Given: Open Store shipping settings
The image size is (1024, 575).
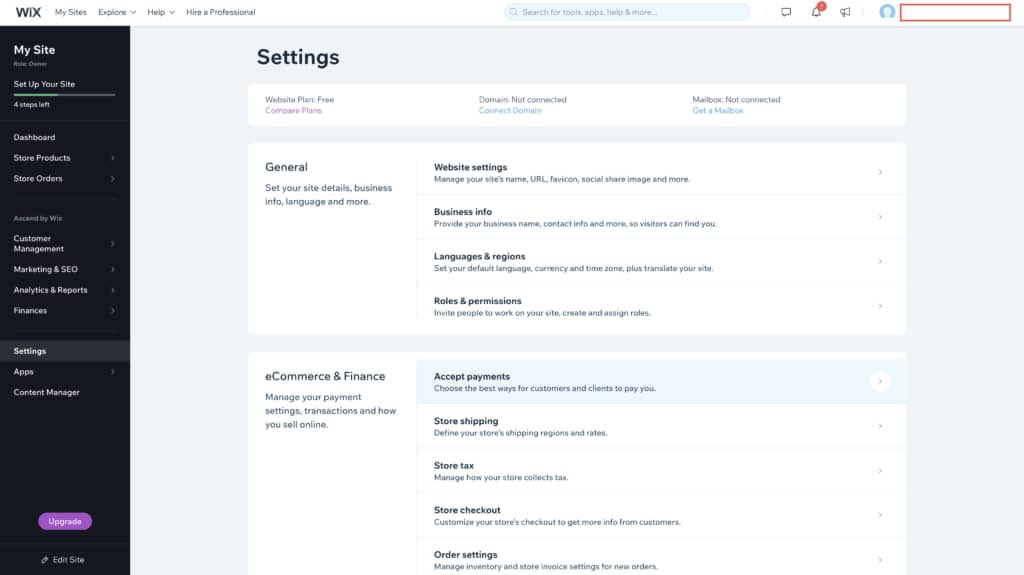Looking at the screenshot, I should tap(662, 426).
